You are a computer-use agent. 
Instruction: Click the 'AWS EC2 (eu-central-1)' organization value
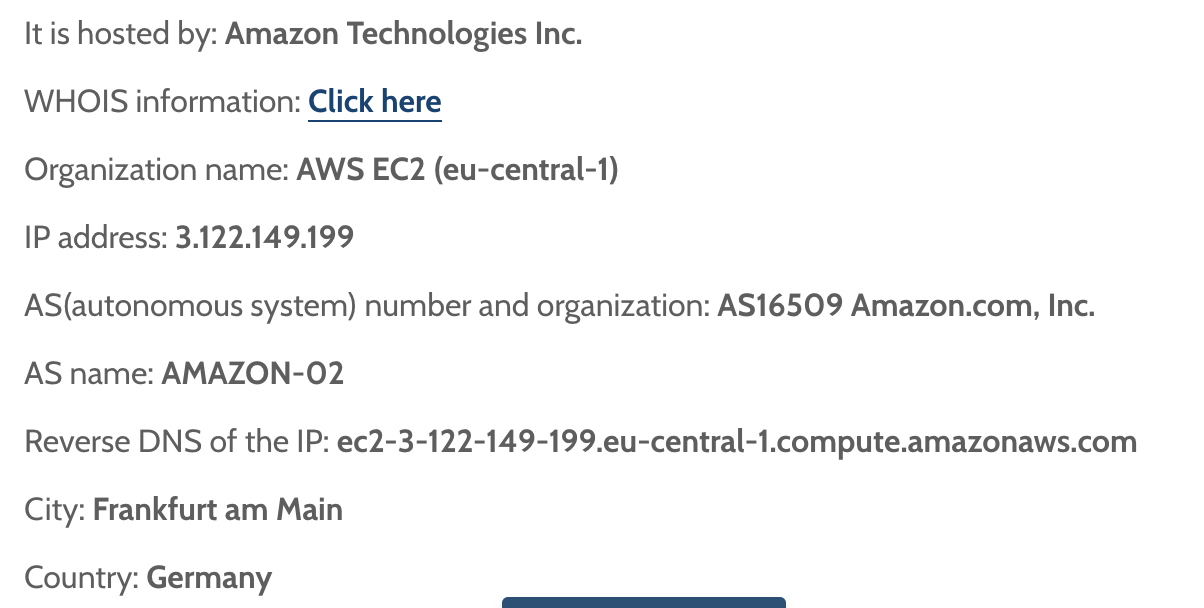click(457, 170)
